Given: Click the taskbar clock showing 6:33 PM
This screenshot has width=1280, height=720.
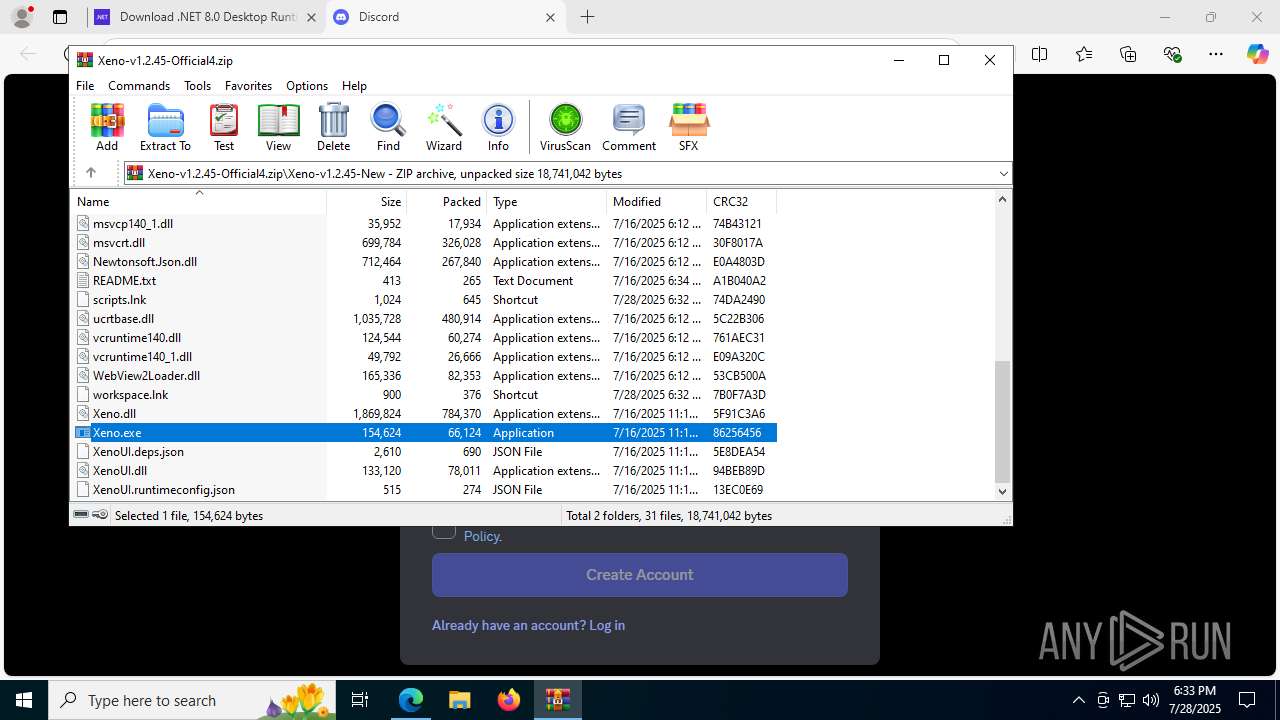Looking at the screenshot, I should [1194, 700].
